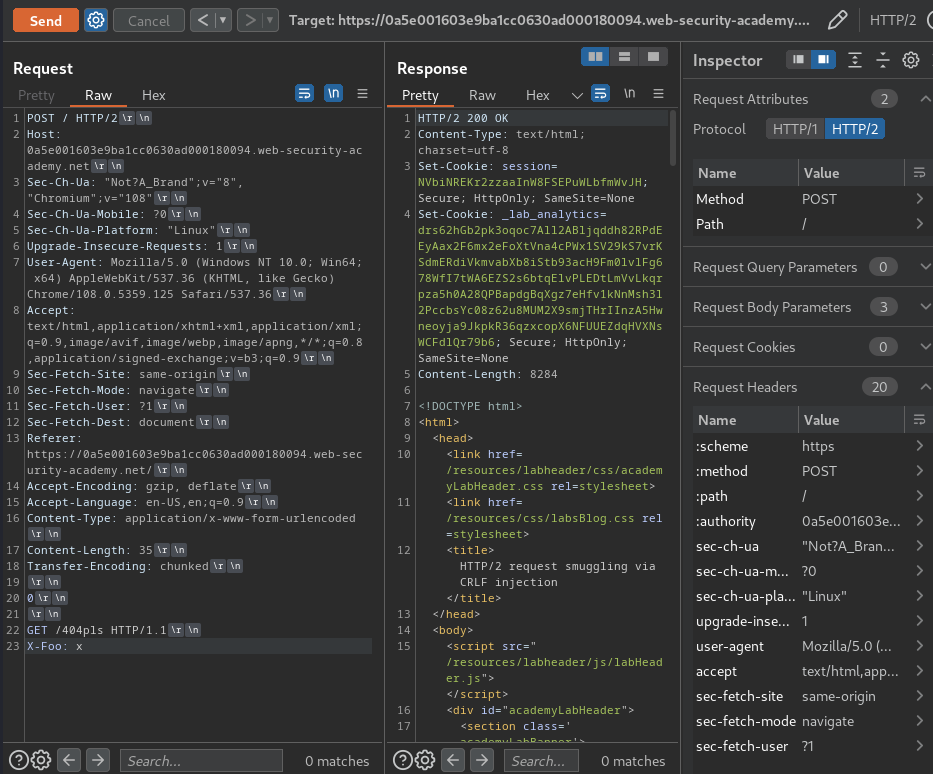The width and height of the screenshot is (933, 774).
Task: Toggle word wrap in Response panel
Action: tap(600, 93)
